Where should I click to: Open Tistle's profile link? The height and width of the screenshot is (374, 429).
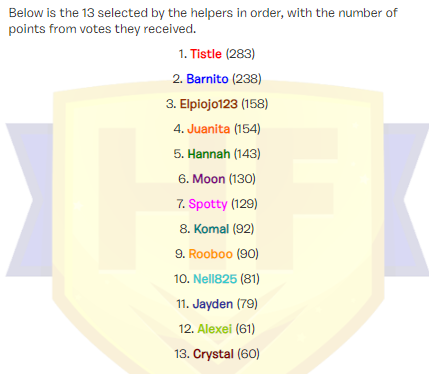206,54
